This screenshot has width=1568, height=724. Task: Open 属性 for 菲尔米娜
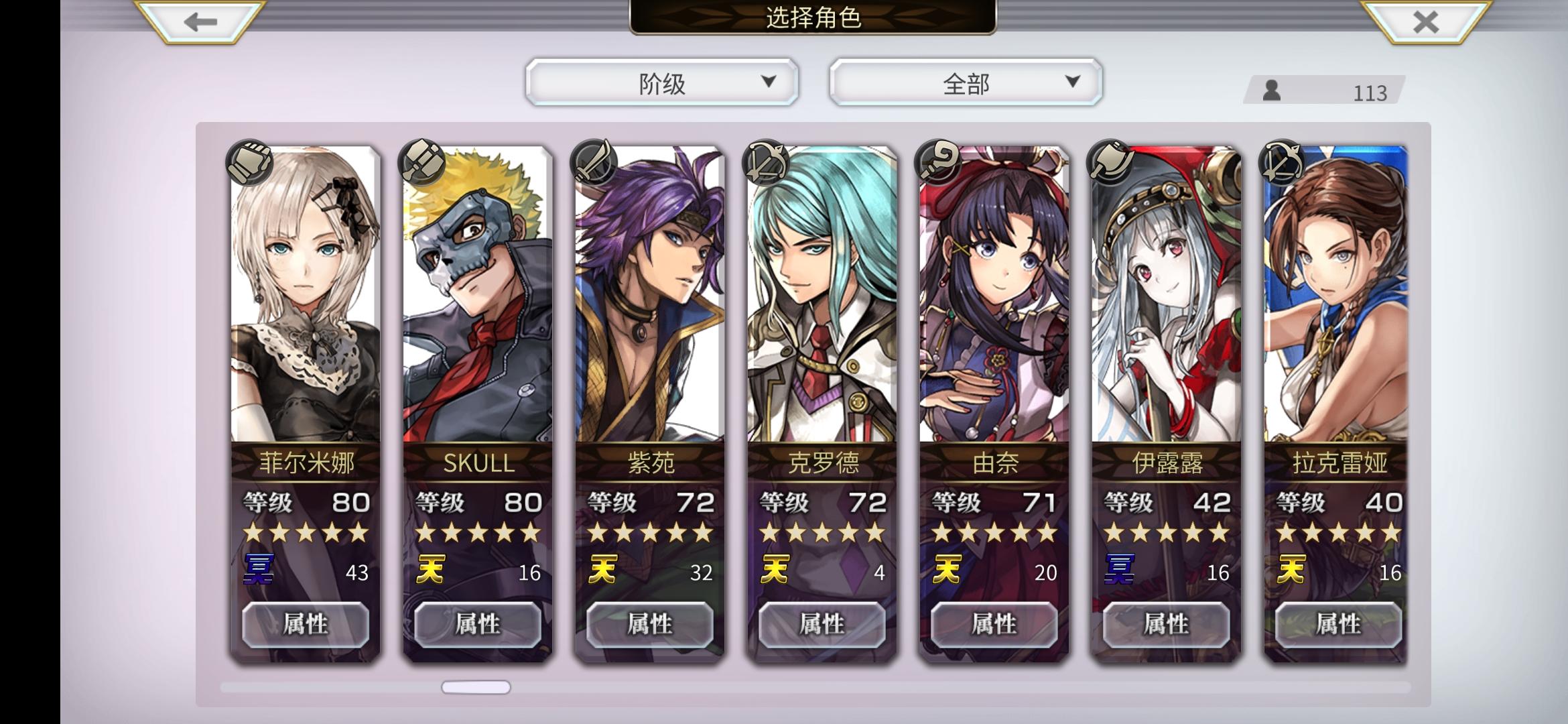(x=306, y=625)
